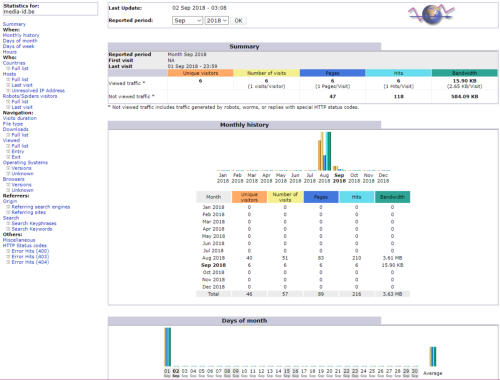Open Search Keyphrases link
Viewport: 500px width, 380px height.
[34, 223]
